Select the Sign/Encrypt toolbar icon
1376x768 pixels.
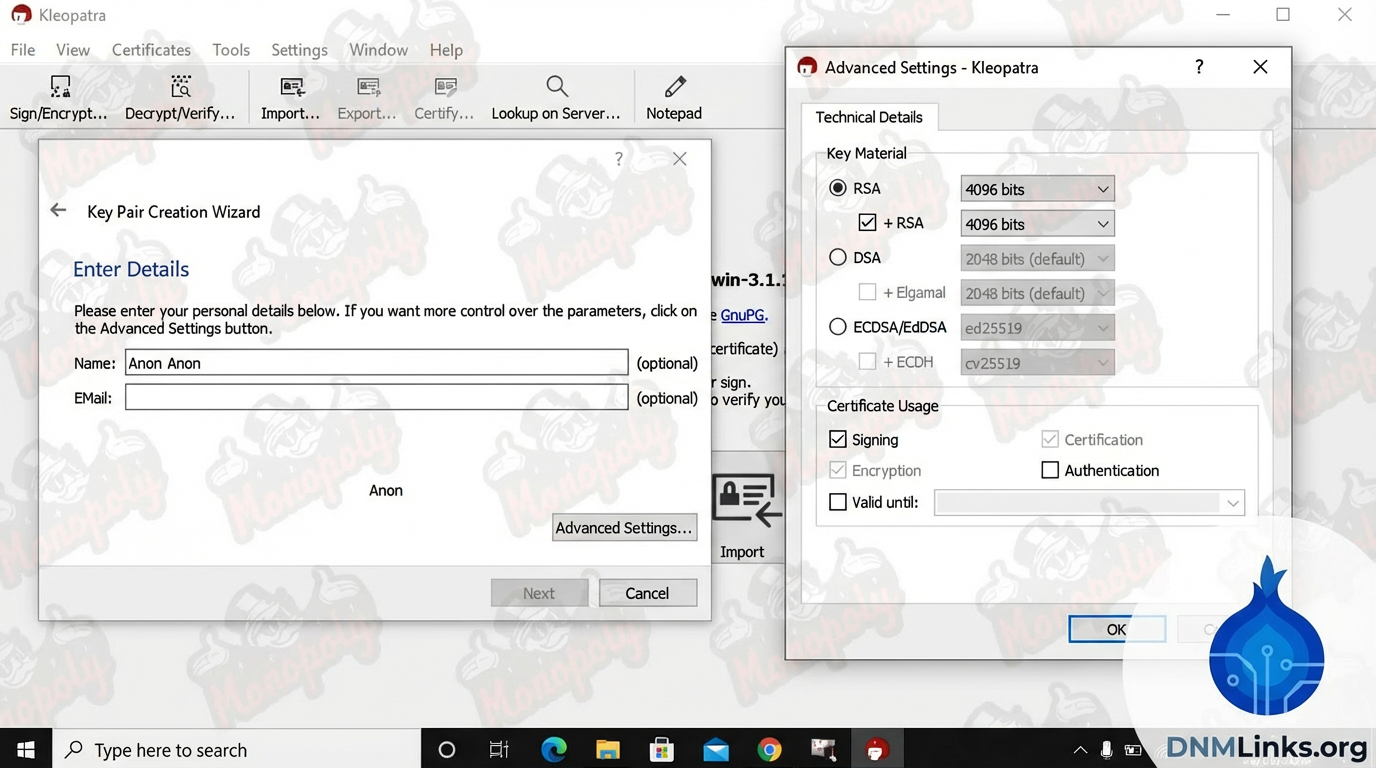coord(57,97)
